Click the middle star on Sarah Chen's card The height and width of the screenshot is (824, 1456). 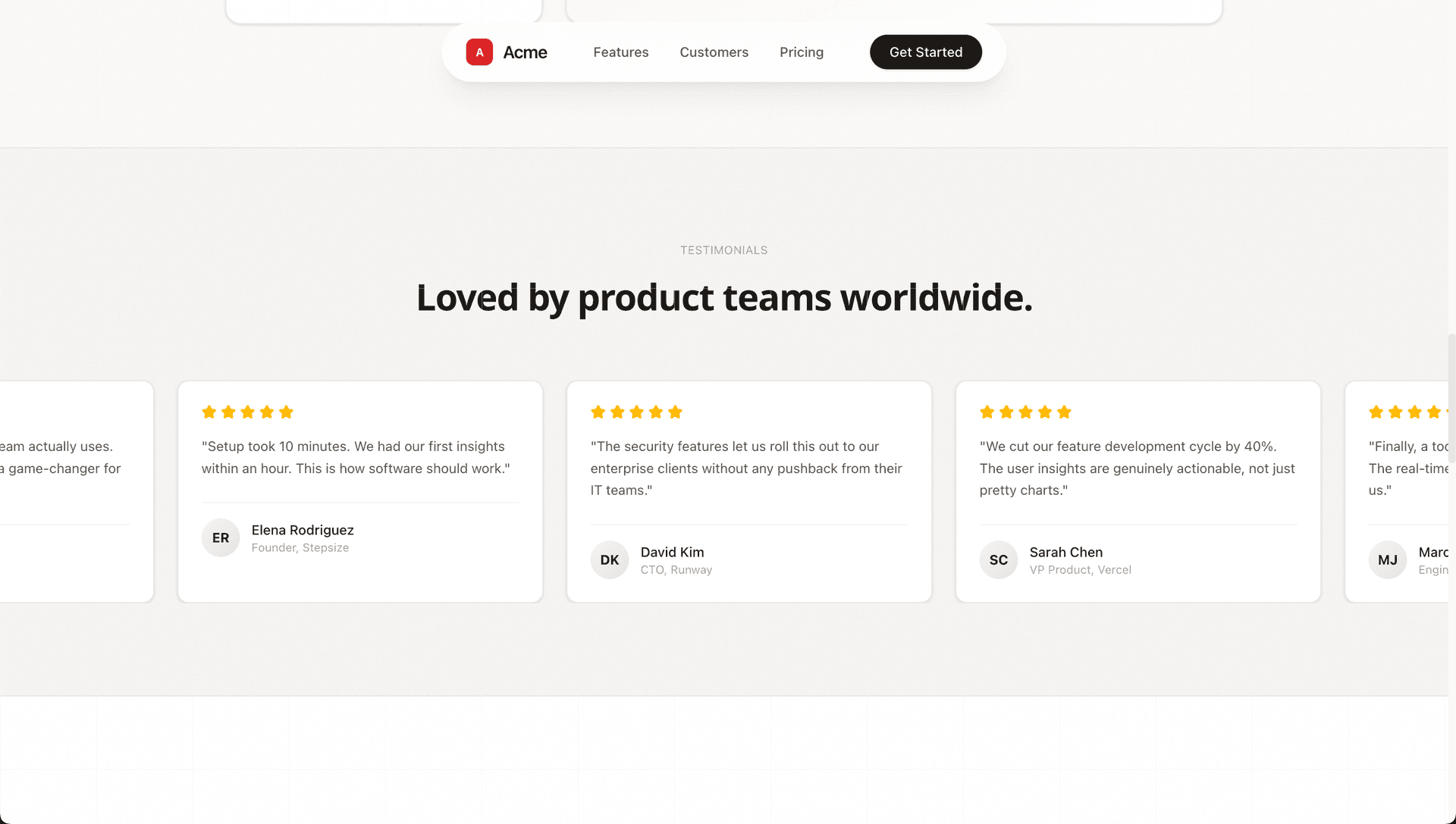pyautogui.click(x=1025, y=412)
